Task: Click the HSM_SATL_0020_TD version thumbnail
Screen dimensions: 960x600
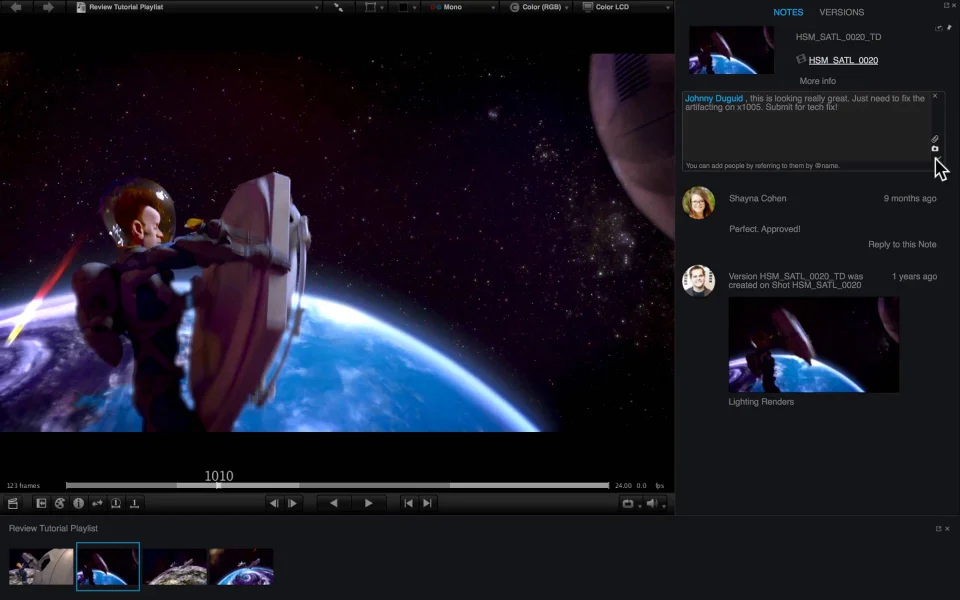Action: point(731,50)
